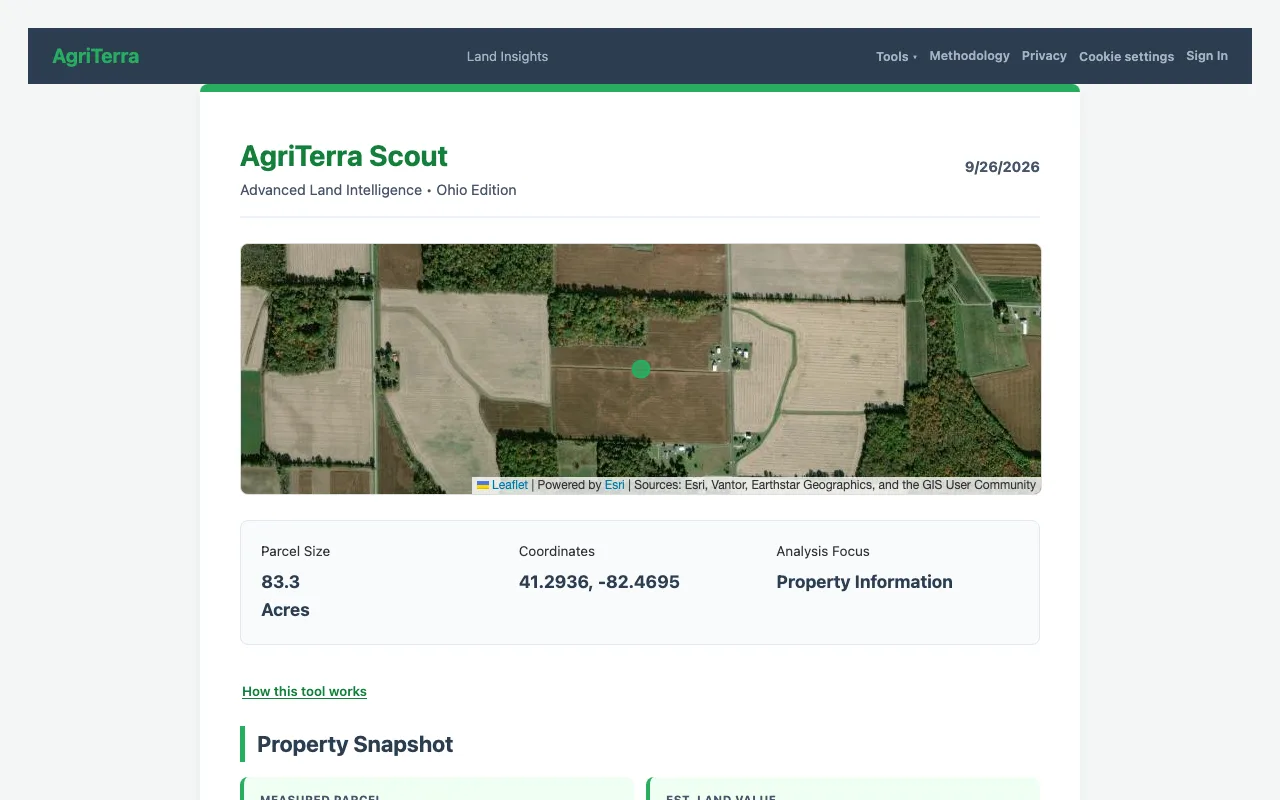Click the Ukraine flag icon beside Leaflet
Viewport: 1280px width, 800px height.
(483, 485)
